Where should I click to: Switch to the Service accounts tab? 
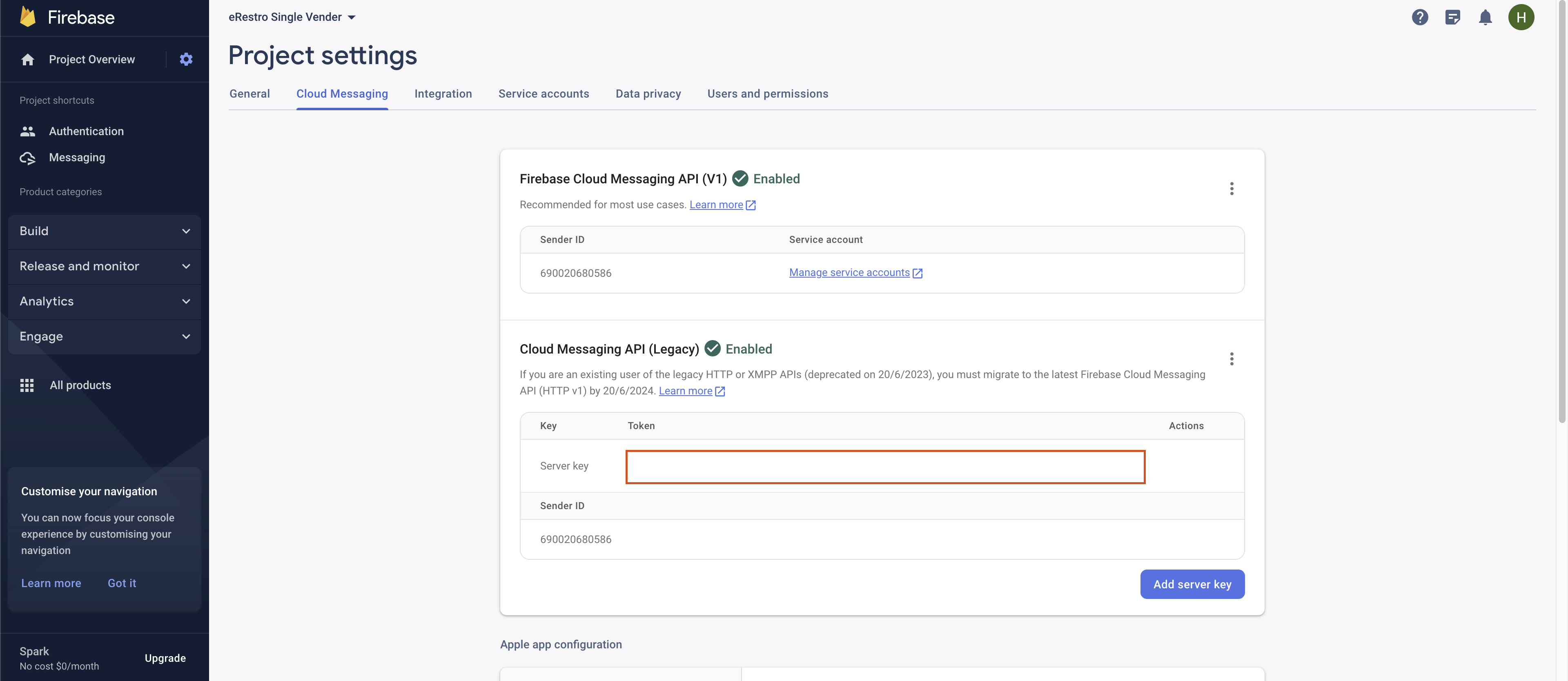click(543, 94)
